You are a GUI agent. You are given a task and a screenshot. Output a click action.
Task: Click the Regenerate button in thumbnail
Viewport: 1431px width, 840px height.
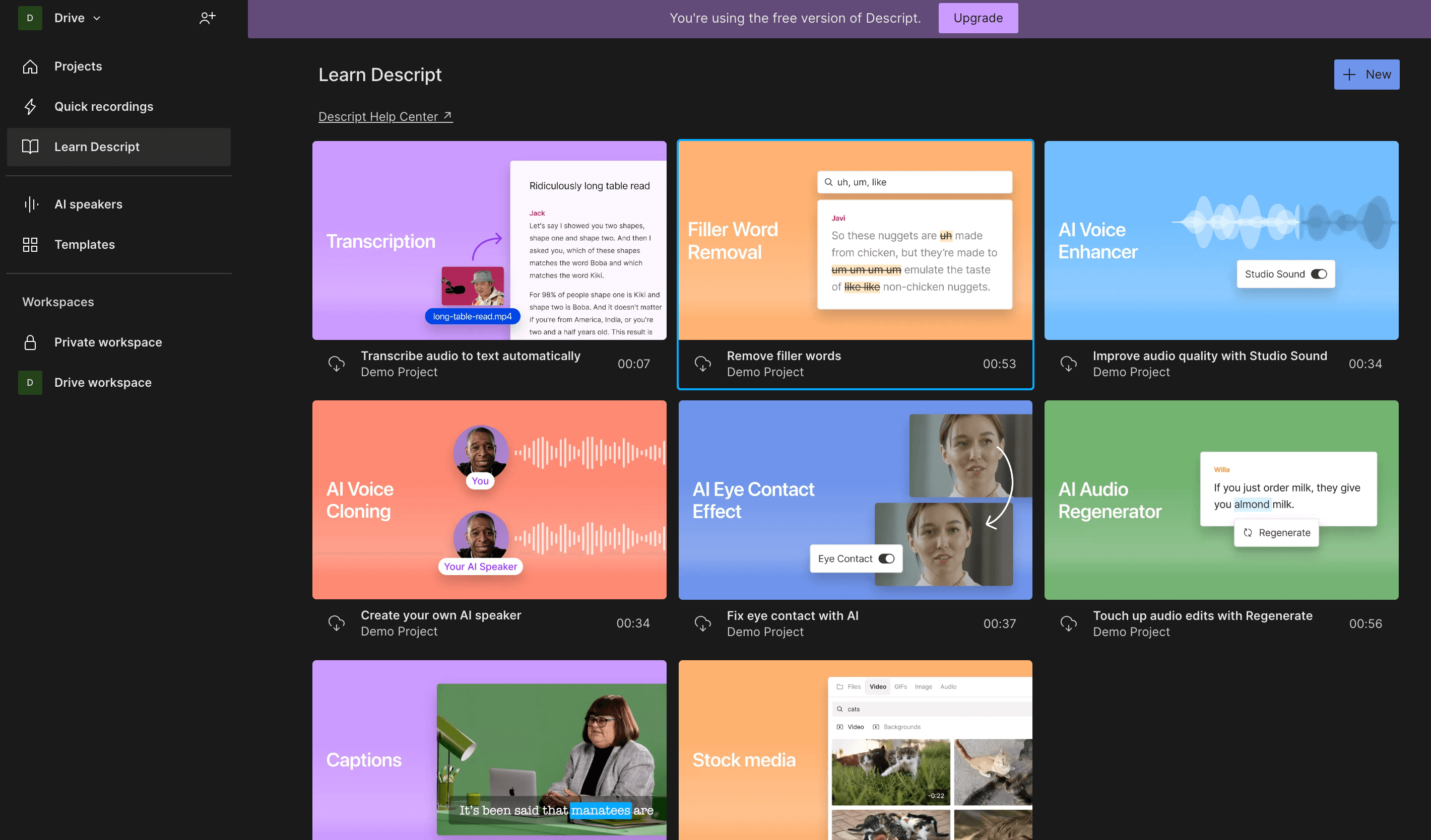tap(1276, 532)
